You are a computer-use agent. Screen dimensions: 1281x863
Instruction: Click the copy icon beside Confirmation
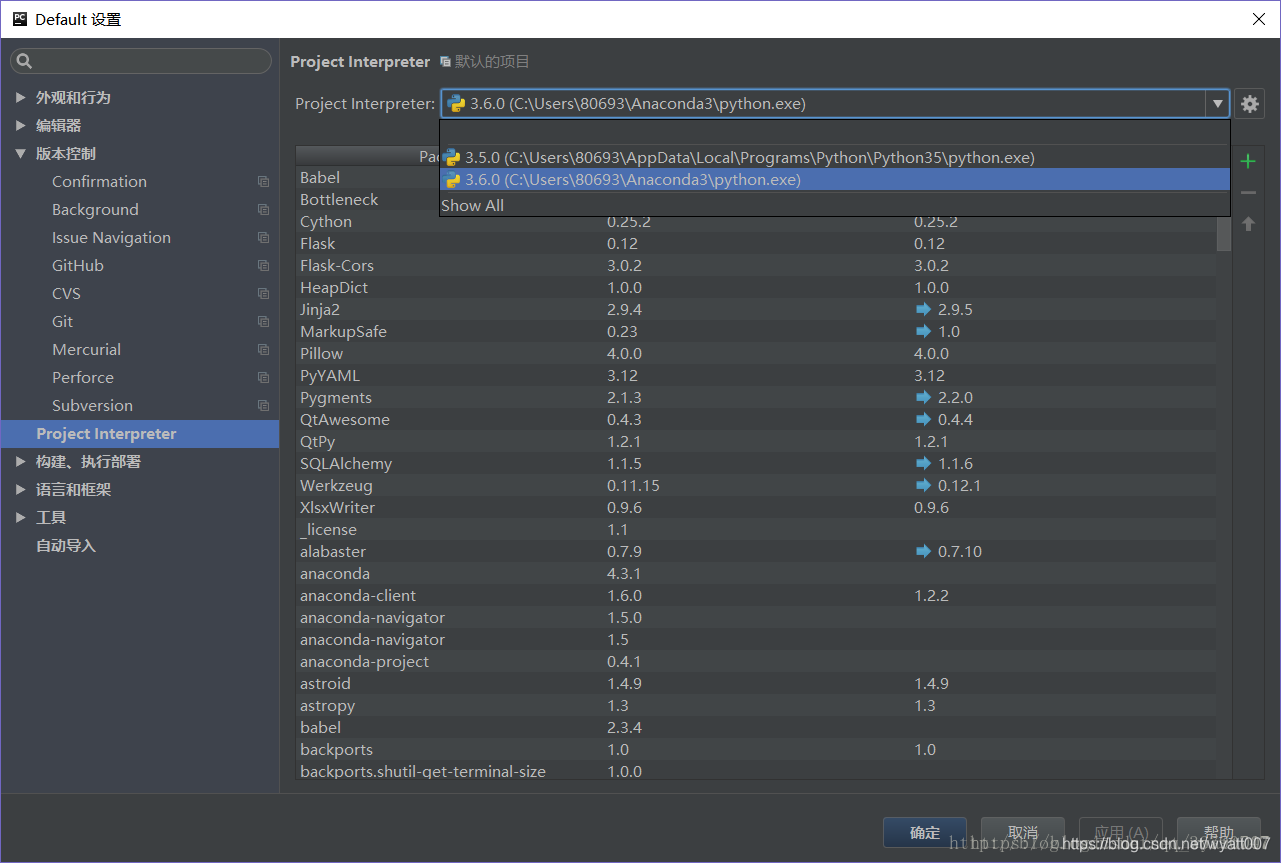tap(263, 182)
